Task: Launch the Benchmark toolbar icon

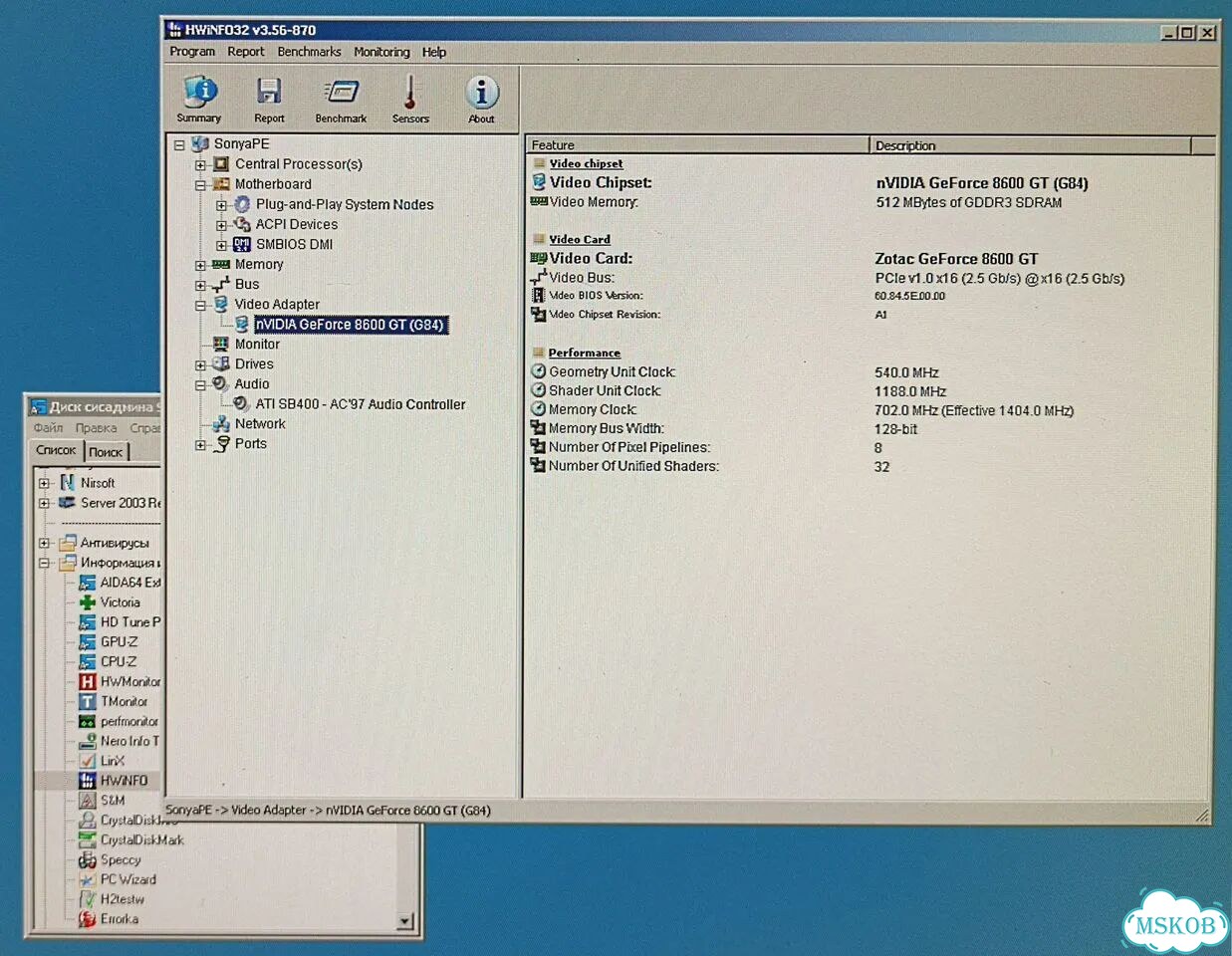Action: (341, 100)
